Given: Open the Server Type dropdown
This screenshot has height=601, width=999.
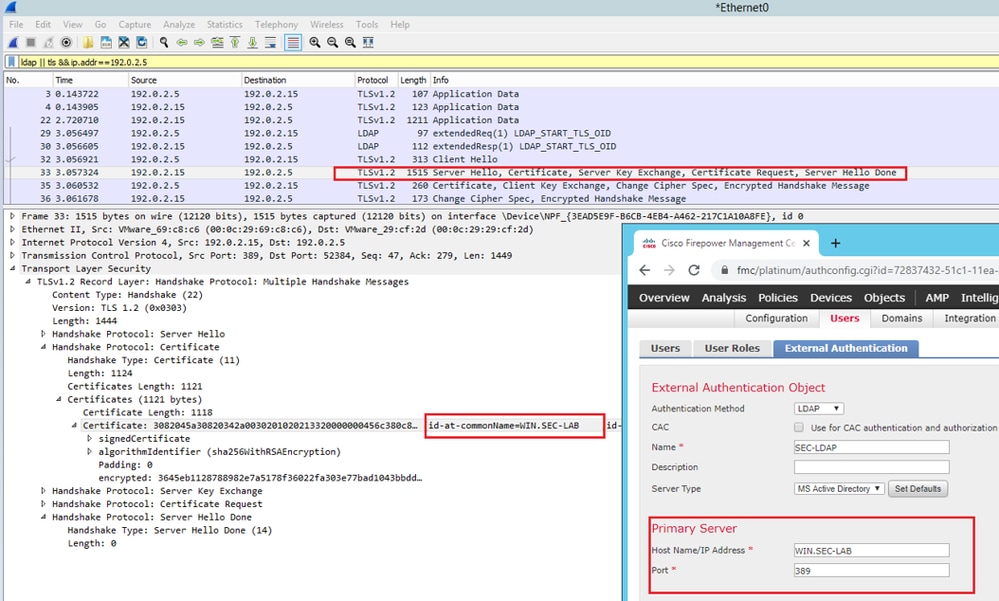Looking at the screenshot, I should pyautogui.click(x=839, y=489).
